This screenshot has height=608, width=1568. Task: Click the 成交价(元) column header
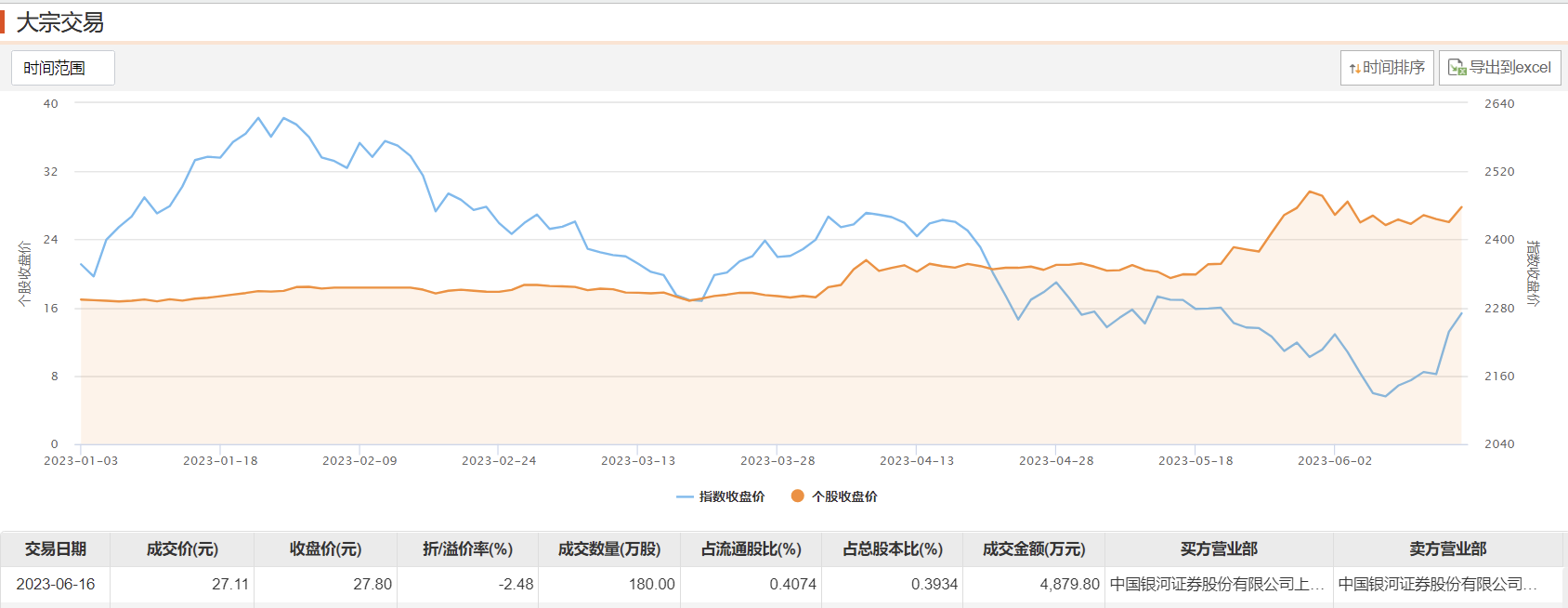pyautogui.click(x=182, y=549)
